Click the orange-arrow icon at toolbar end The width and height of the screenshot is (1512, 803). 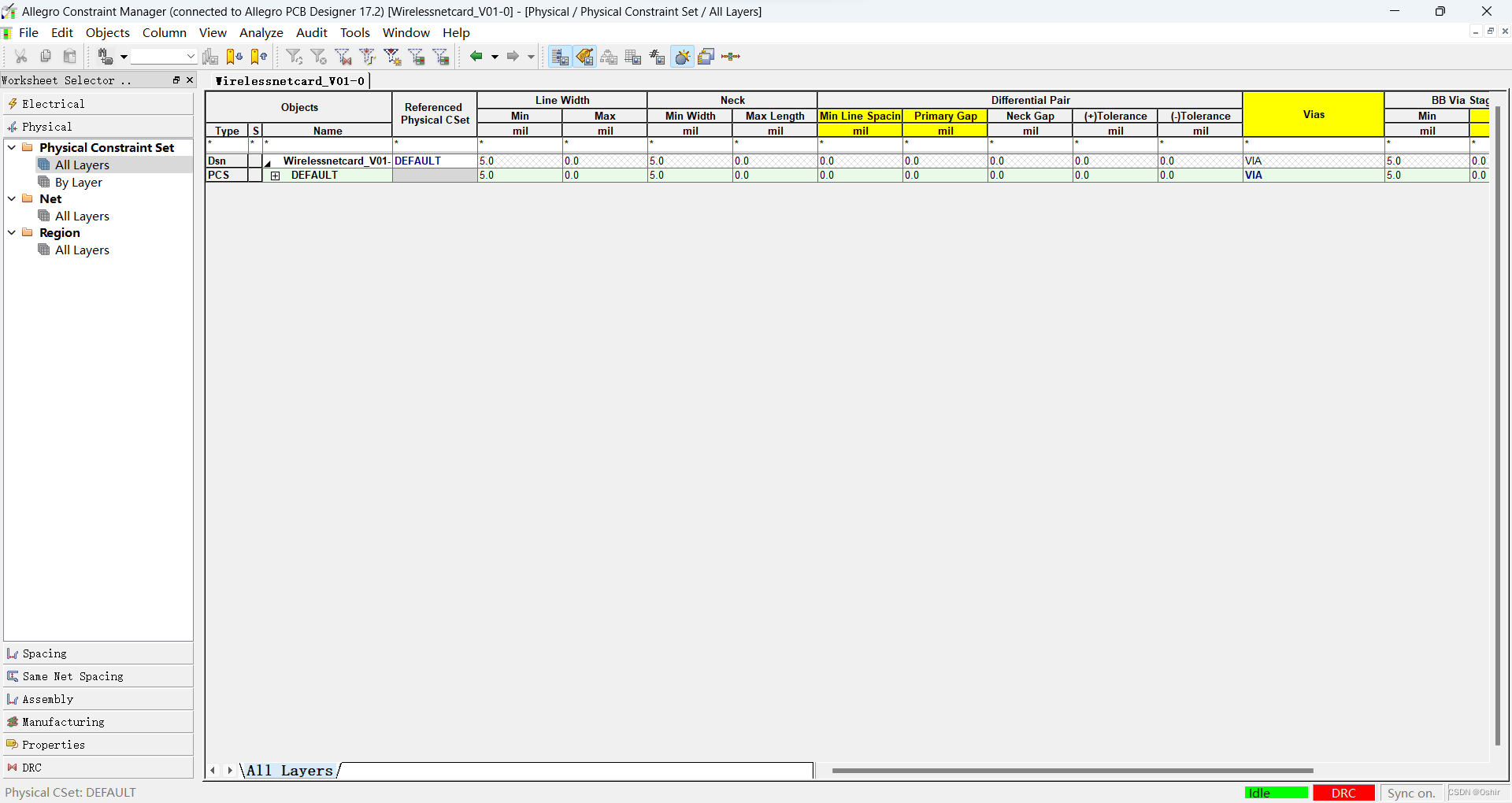[x=731, y=57]
